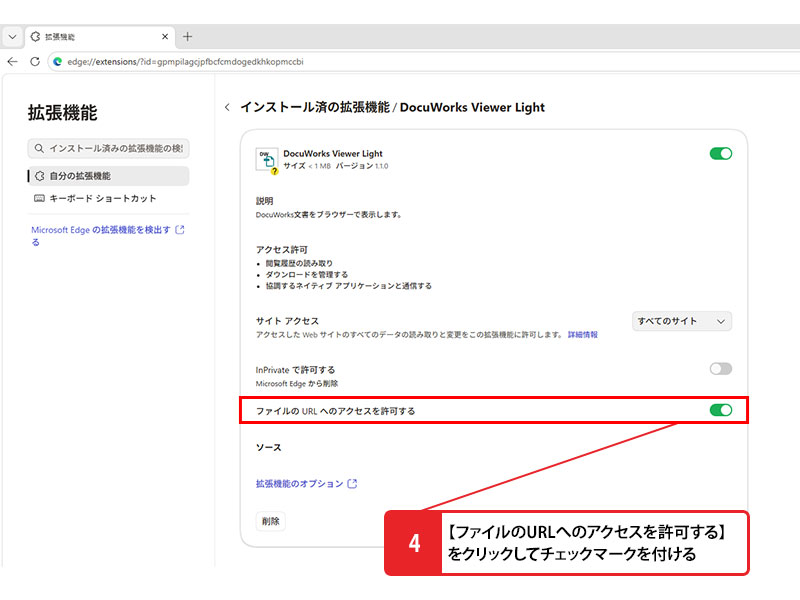Click external icon beside 拡張機能のオプション

[352, 484]
